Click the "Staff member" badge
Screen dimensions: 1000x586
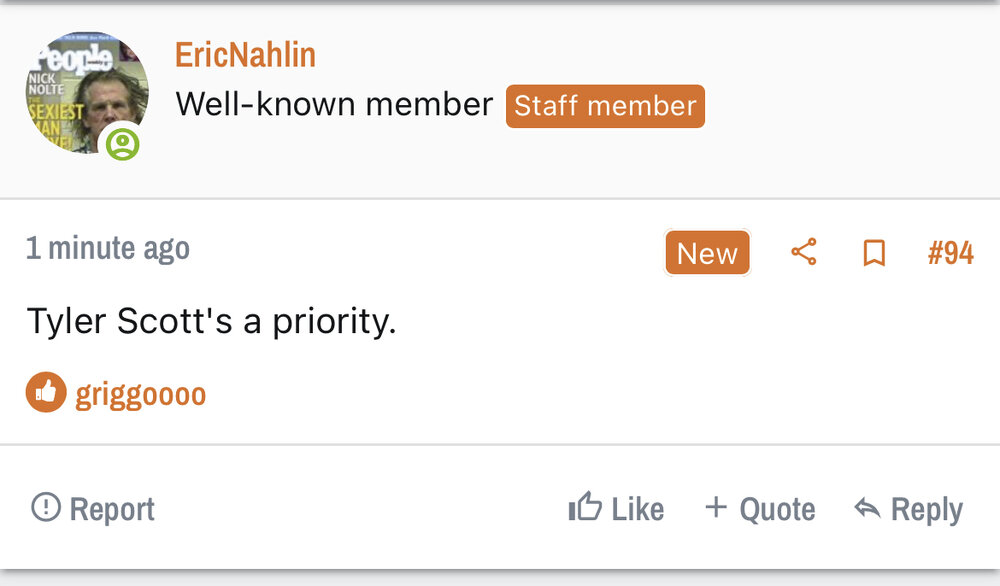(605, 106)
